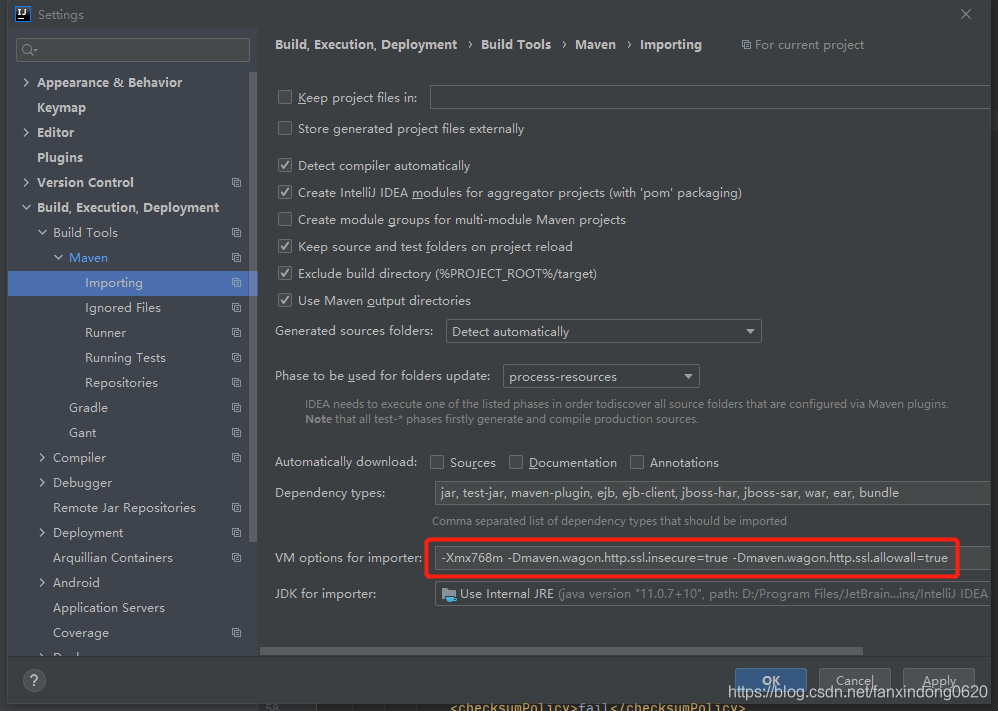Click the project-level icon beside Gant
Screen dimensions: 998x711
coord(236,433)
